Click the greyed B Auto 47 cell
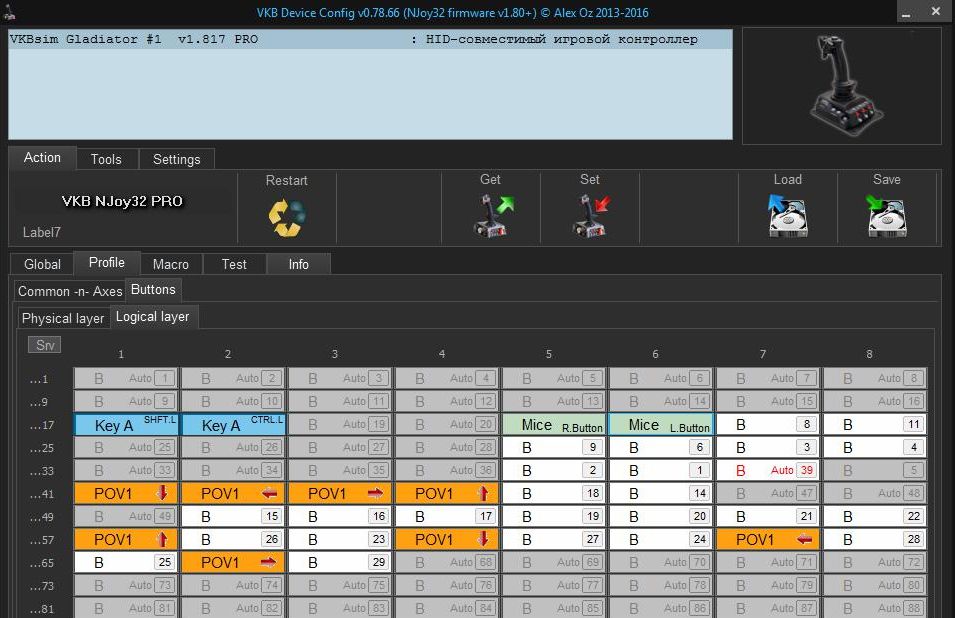 point(768,493)
